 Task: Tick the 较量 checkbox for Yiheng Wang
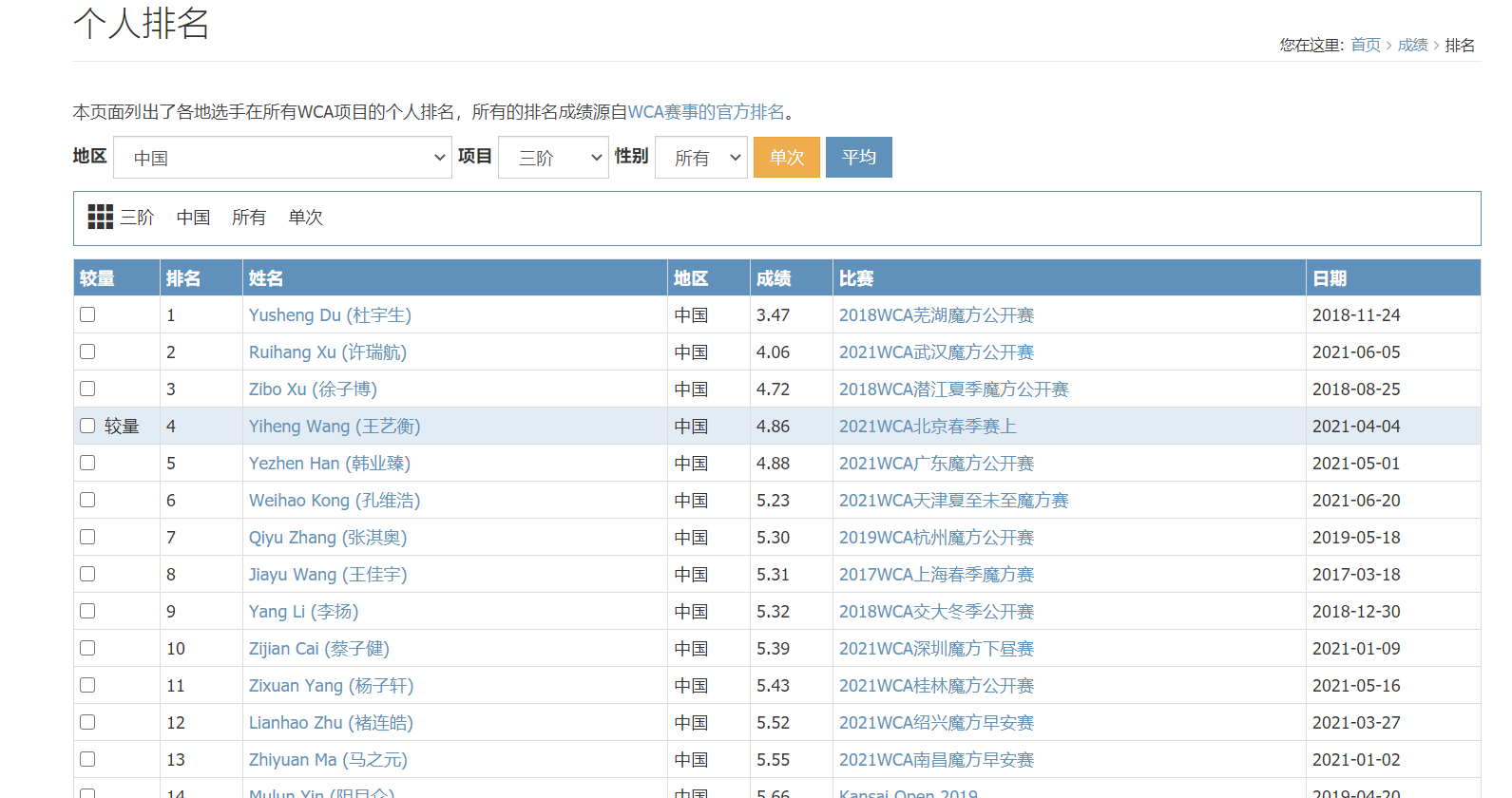(87, 426)
